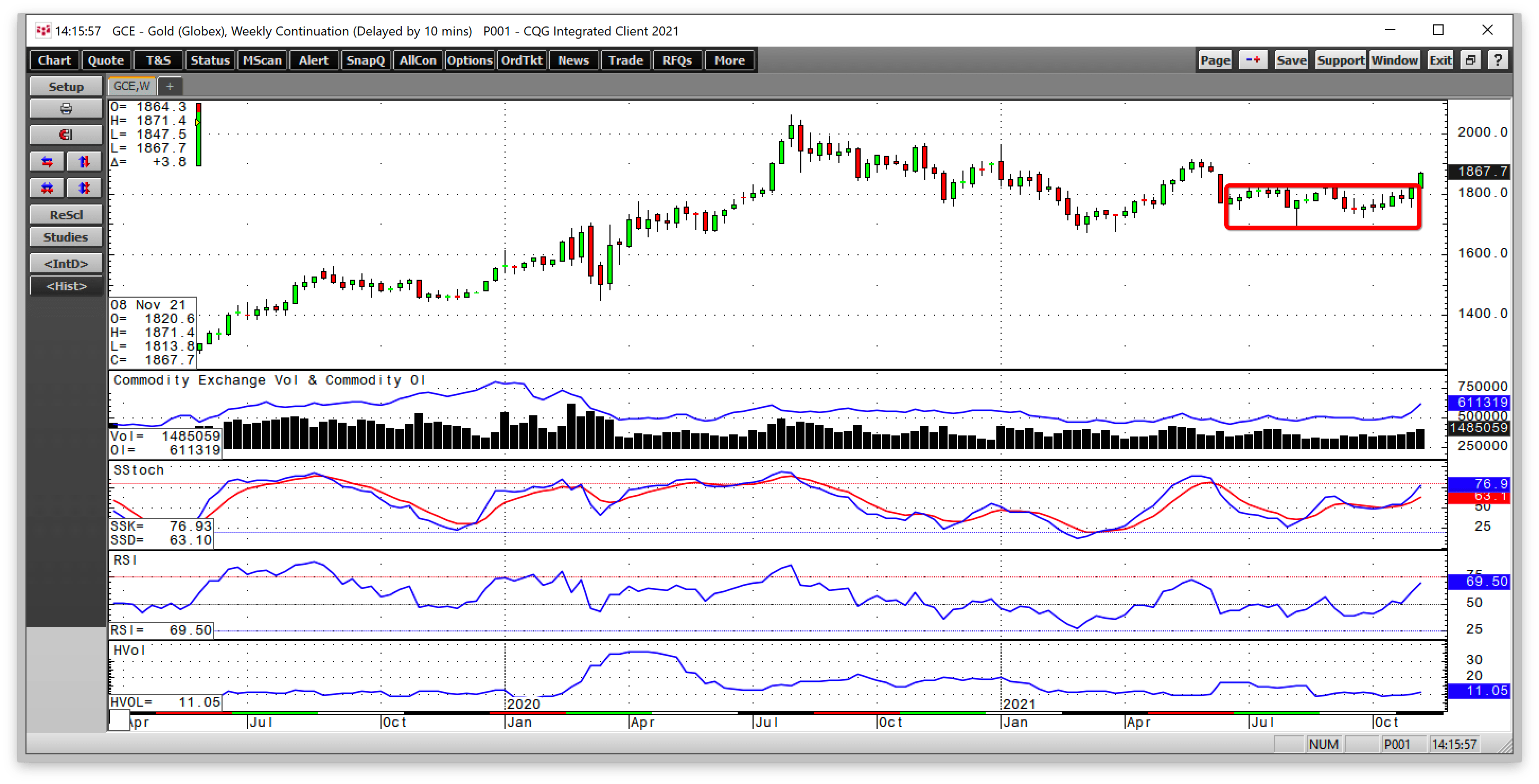The width and height of the screenshot is (1539, 784).
Task: Click Commodity Exchange Vol & Commodity OI title
Action: 269,380
